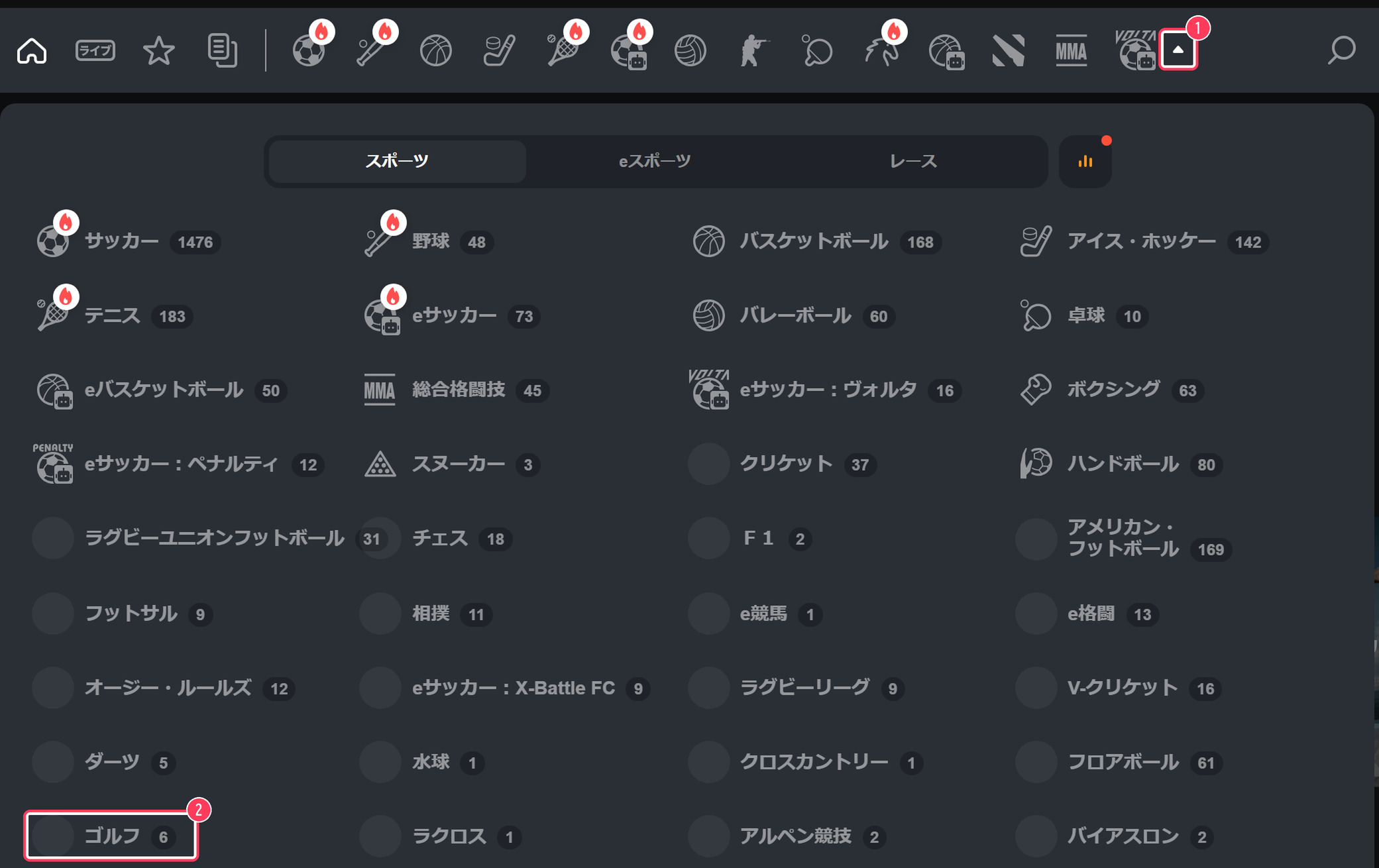Collapse the sports list with arrow button
Viewport: 1379px width, 868px height.
coord(1178,50)
